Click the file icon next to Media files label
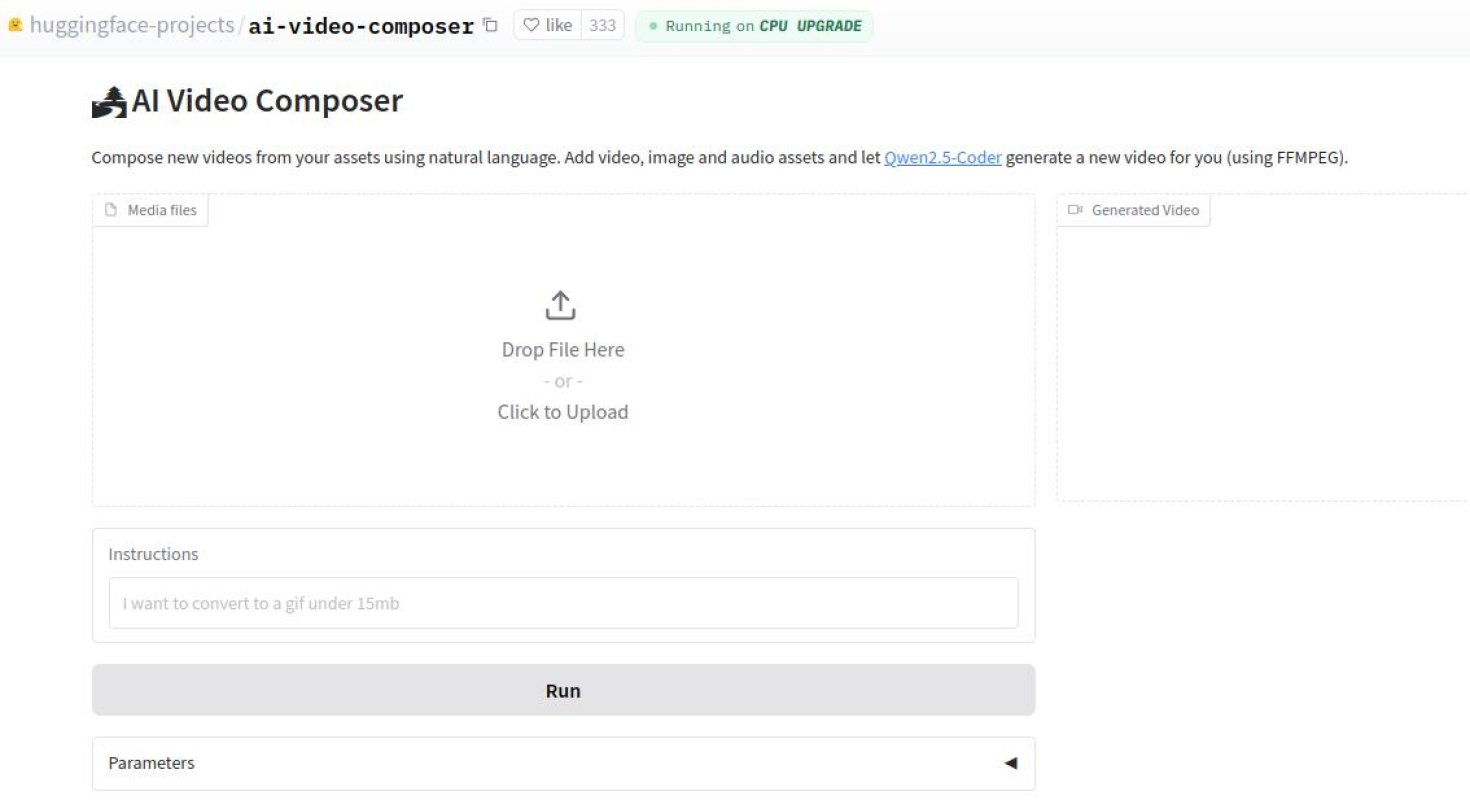This screenshot has width=1470, height=800. [110, 209]
